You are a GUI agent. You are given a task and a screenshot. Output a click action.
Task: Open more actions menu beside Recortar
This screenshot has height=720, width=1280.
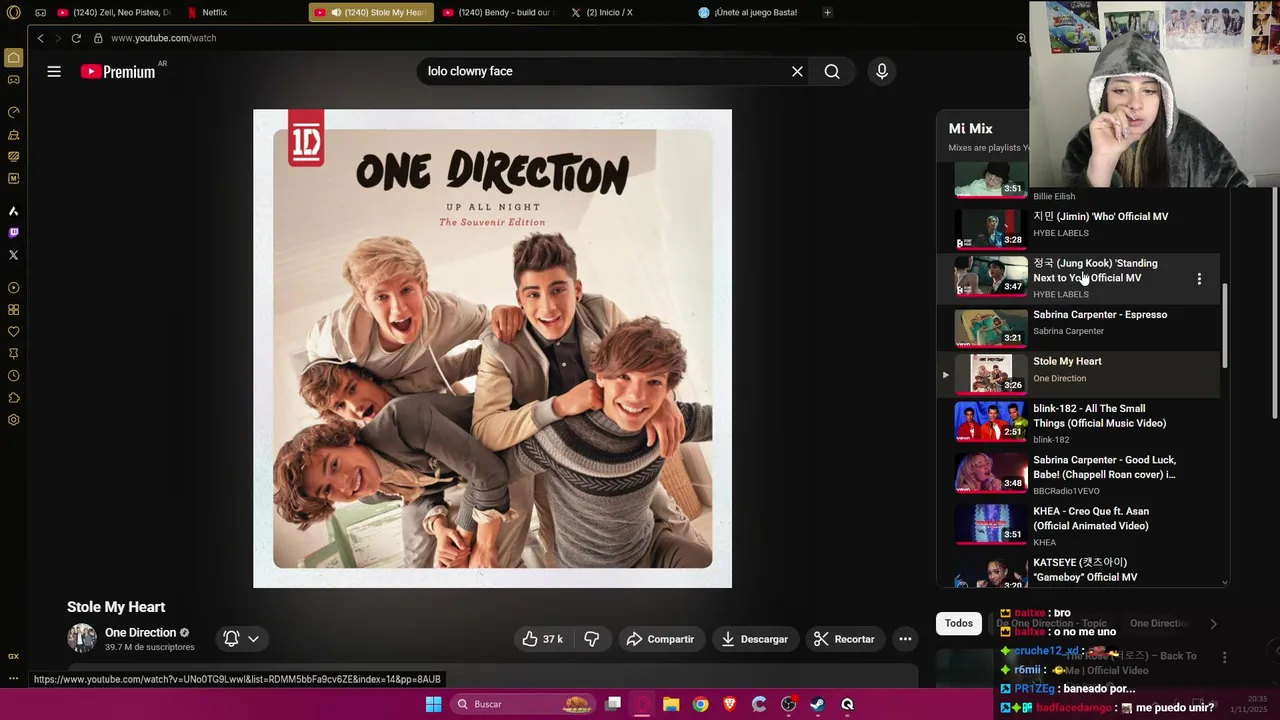(905, 639)
